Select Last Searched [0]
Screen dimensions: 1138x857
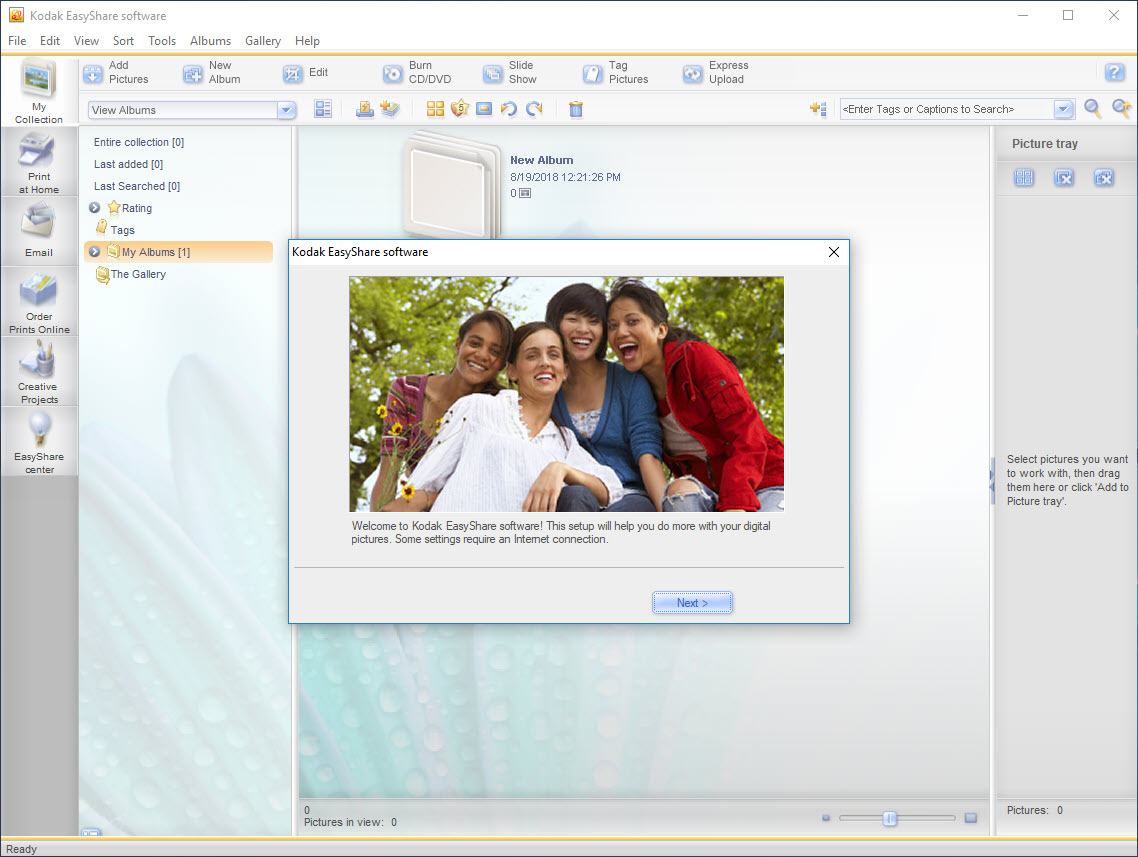pos(137,186)
